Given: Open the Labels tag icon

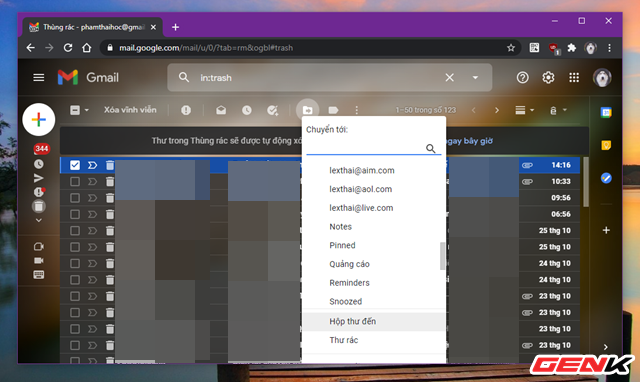Looking at the screenshot, I should click(x=333, y=110).
